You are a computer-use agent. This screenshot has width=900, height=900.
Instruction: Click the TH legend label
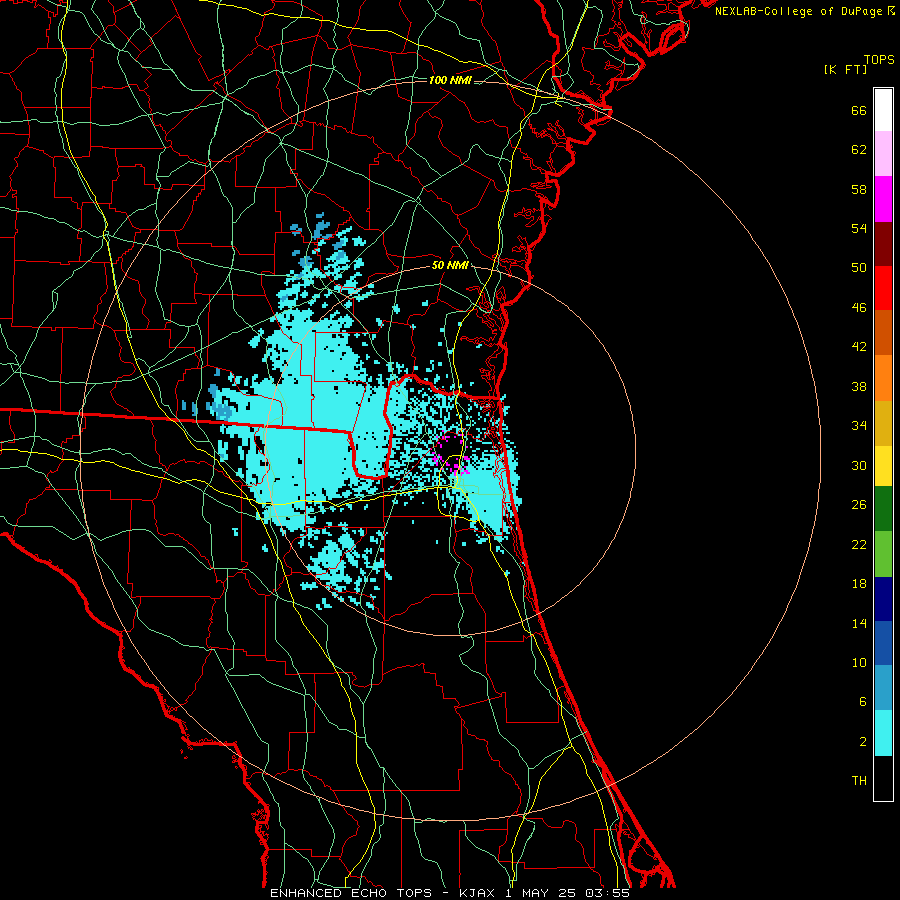tap(859, 781)
